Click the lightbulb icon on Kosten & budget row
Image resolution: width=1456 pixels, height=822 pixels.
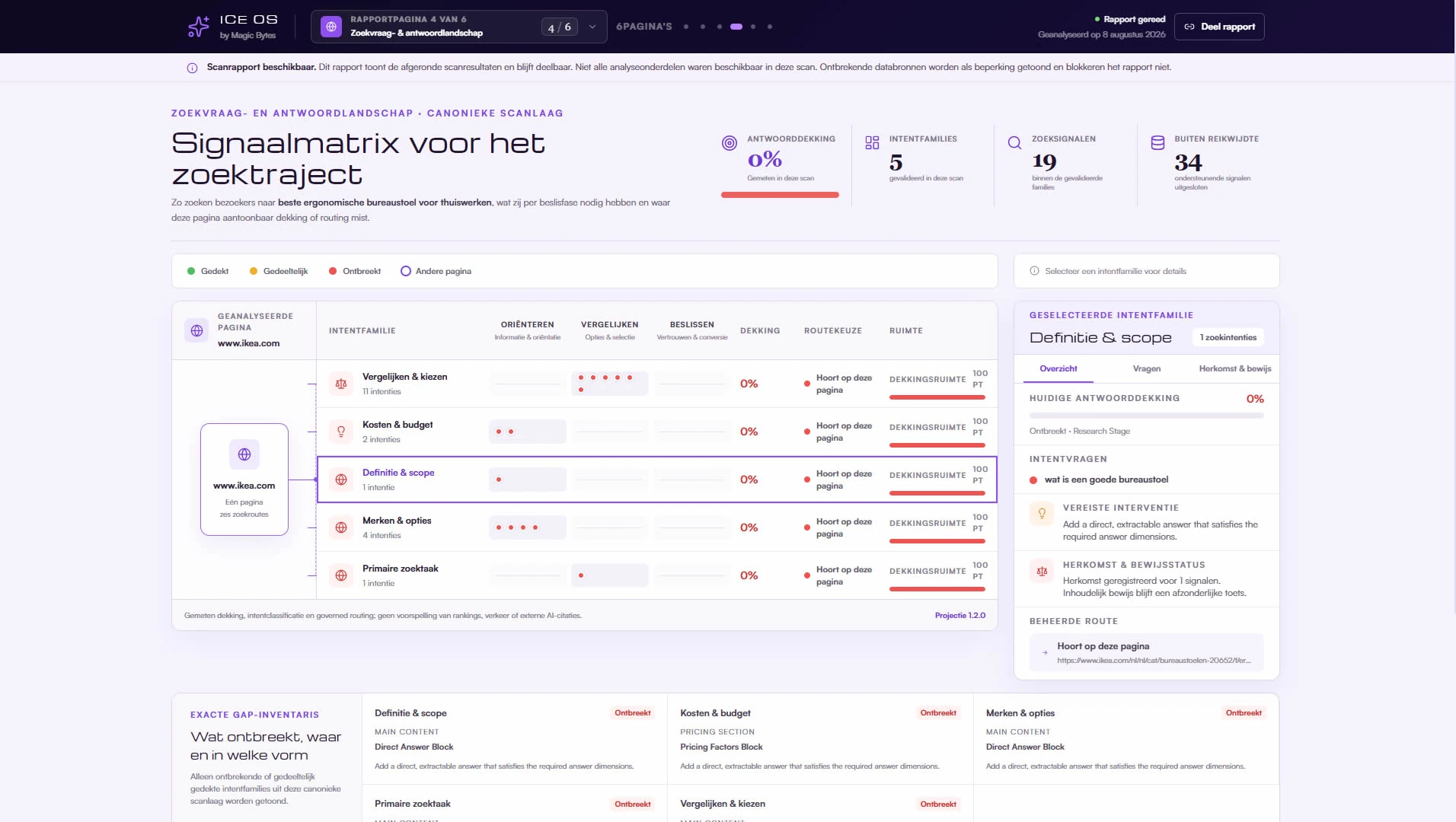click(x=341, y=432)
